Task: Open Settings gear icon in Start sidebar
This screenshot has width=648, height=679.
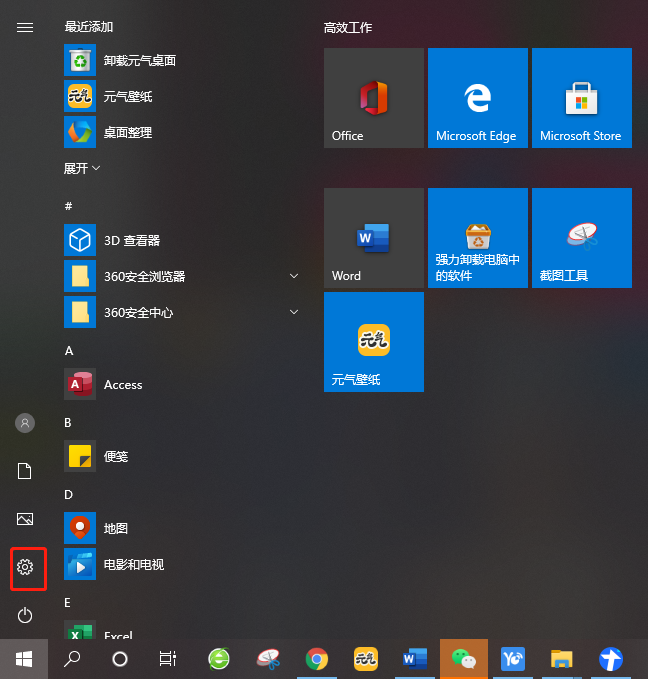Action: point(25,567)
